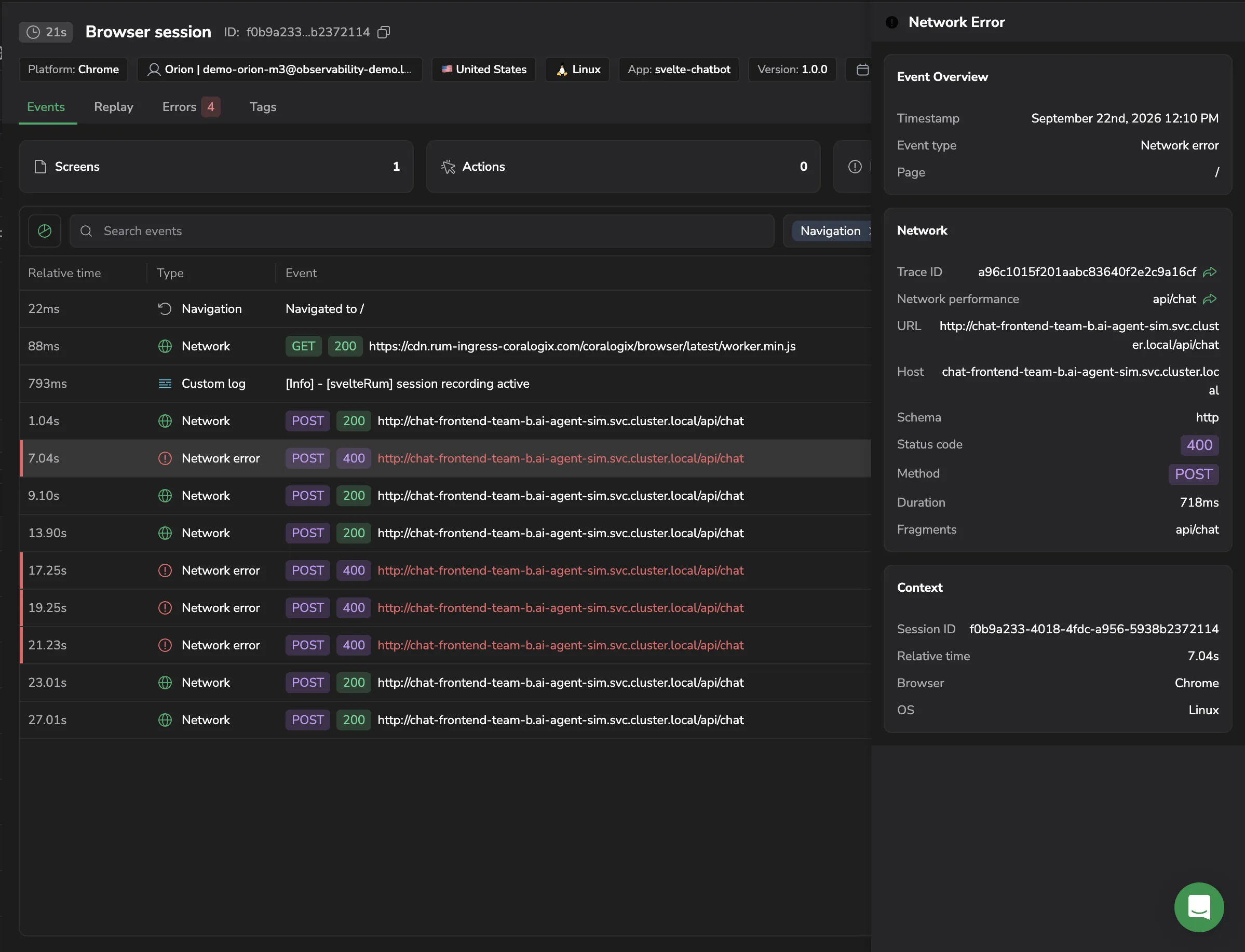
Task: Click the session recording active log text
Action: pos(408,384)
